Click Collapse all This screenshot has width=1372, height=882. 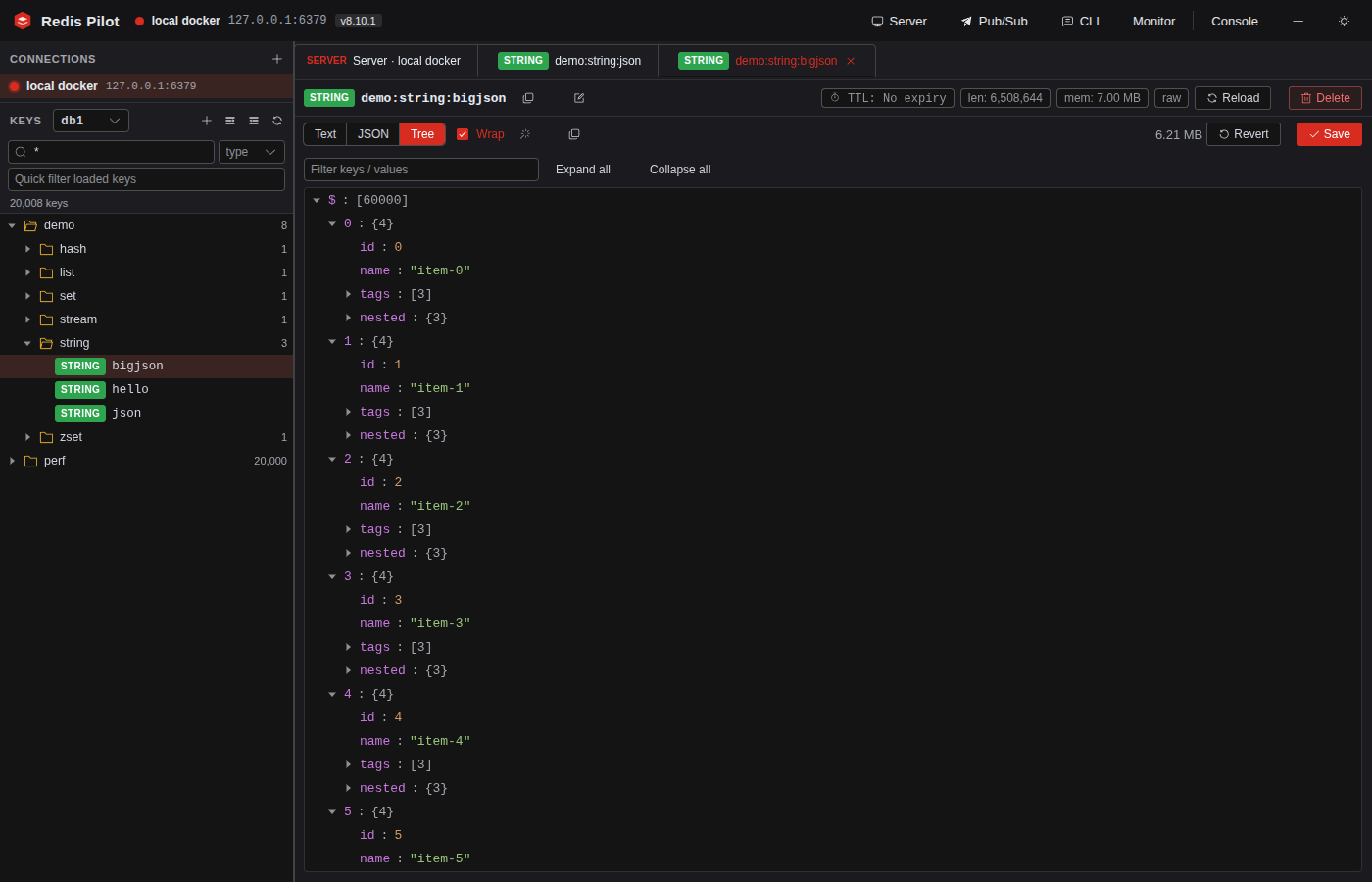click(x=680, y=170)
